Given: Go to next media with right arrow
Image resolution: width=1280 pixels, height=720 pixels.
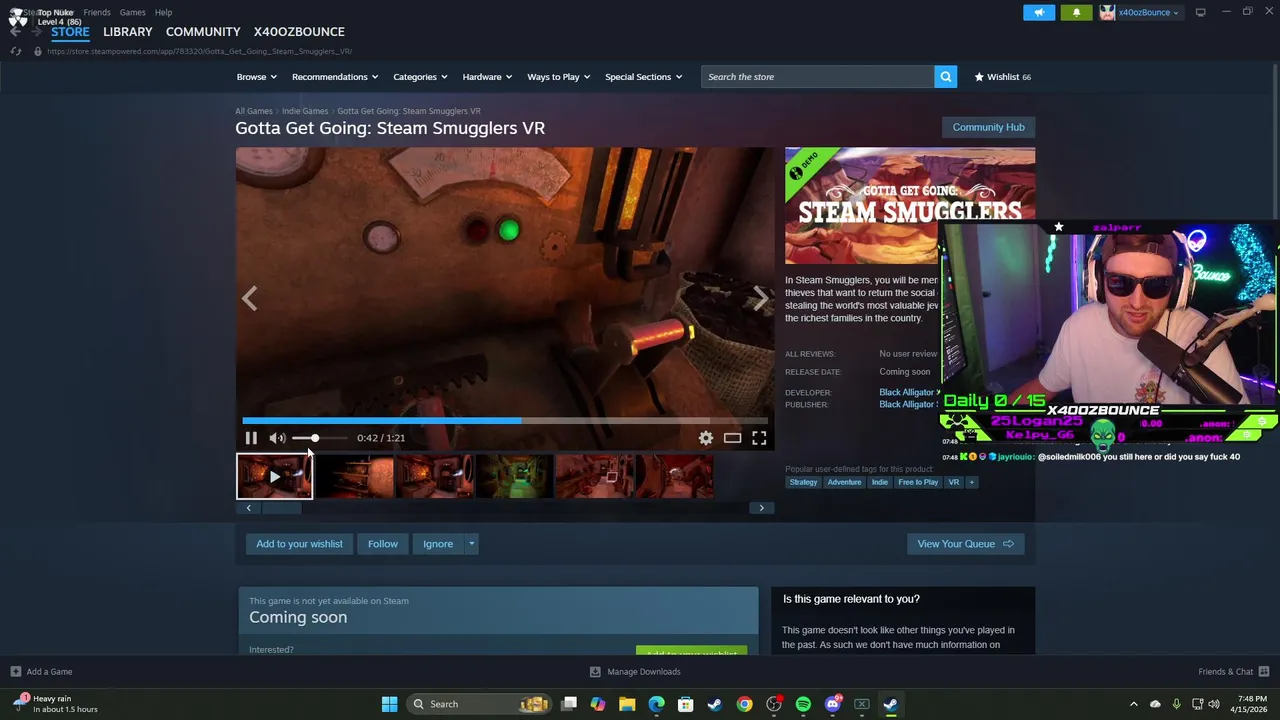Looking at the screenshot, I should (x=761, y=298).
